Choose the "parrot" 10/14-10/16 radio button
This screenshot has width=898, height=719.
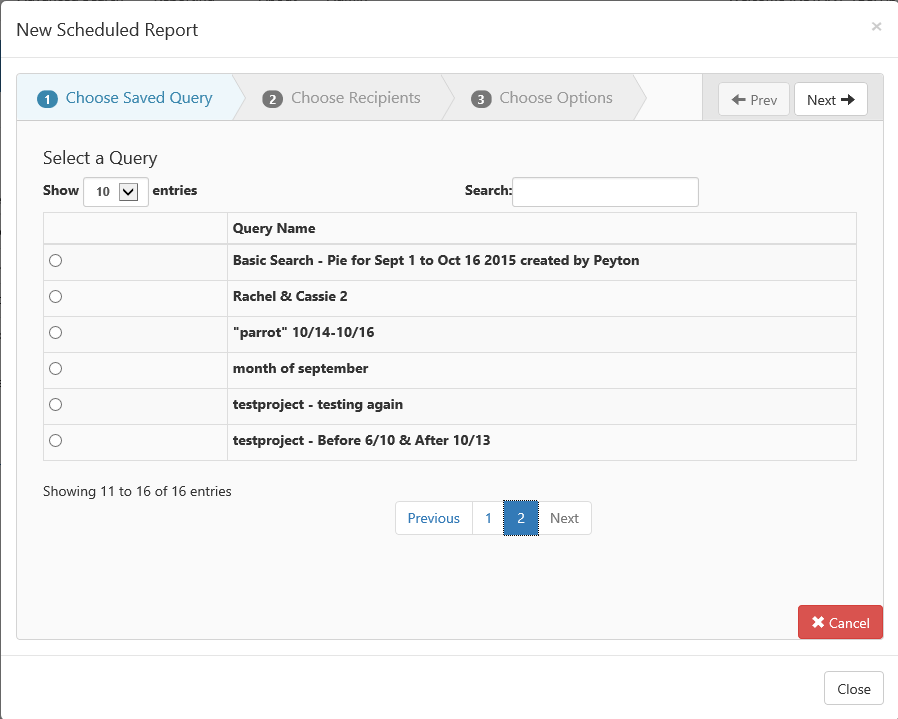(x=56, y=333)
